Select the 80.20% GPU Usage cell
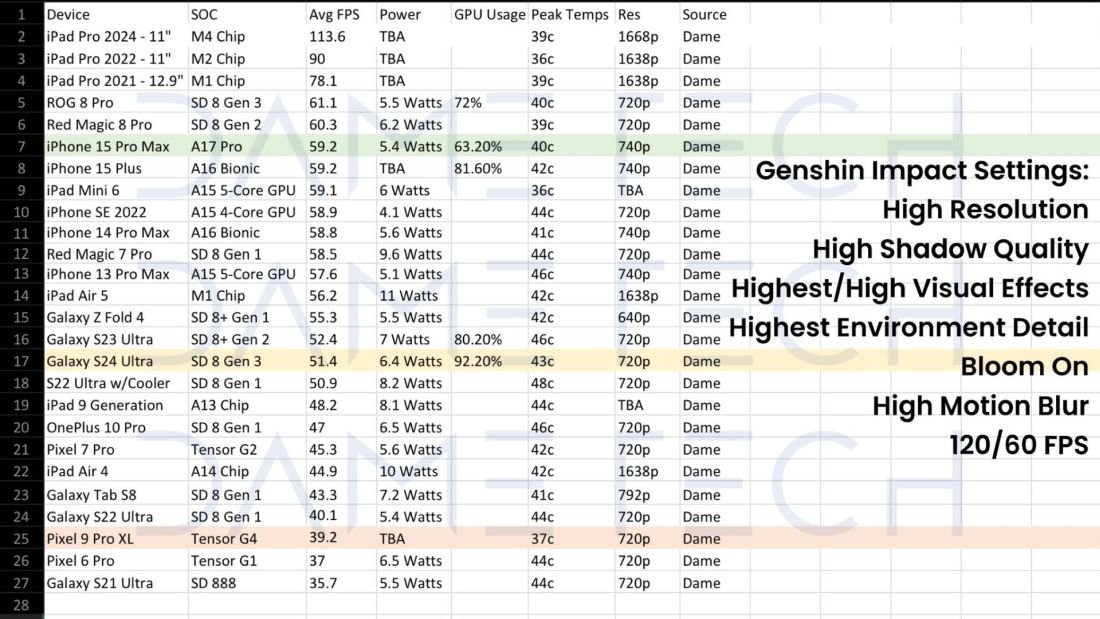 [490, 339]
